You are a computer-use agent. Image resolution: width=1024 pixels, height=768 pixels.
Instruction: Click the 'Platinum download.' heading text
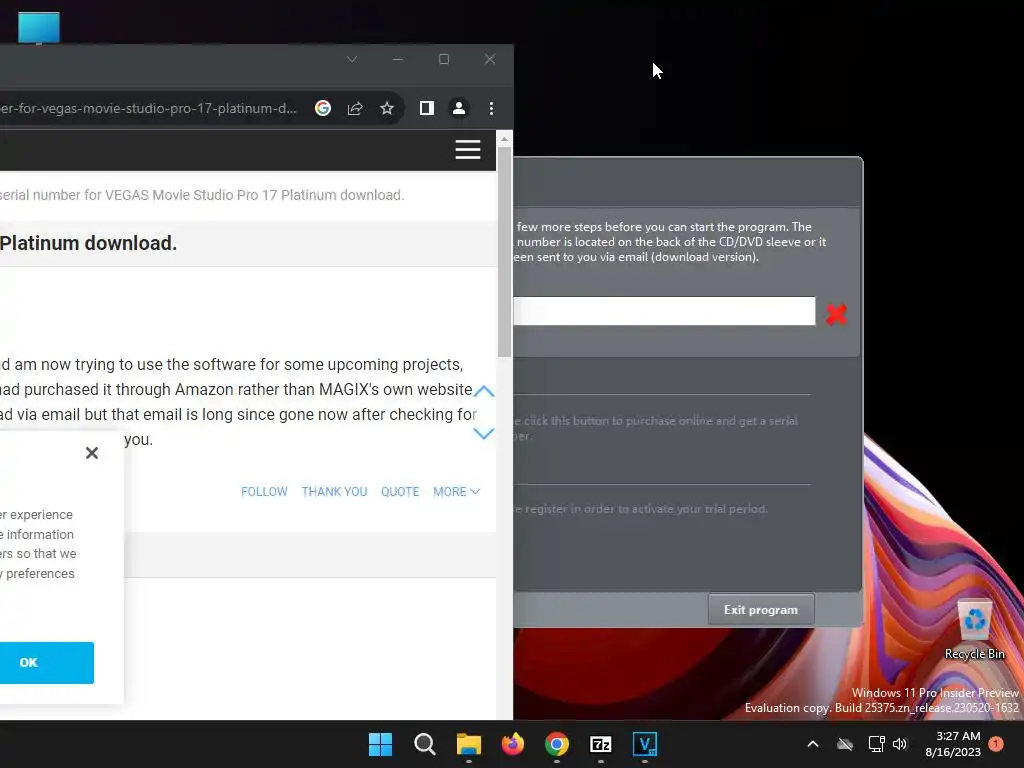pyautogui.click(x=88, y=244)
